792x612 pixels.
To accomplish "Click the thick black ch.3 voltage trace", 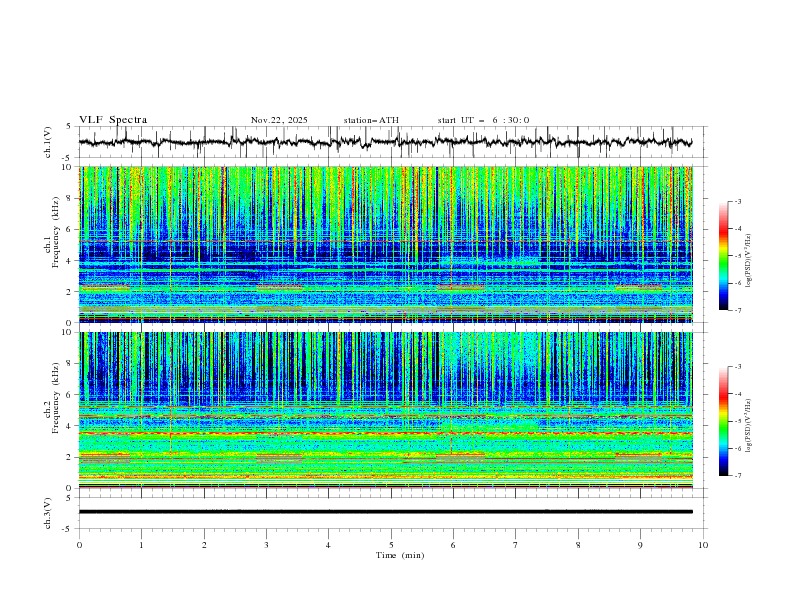I will coord(385,512).
